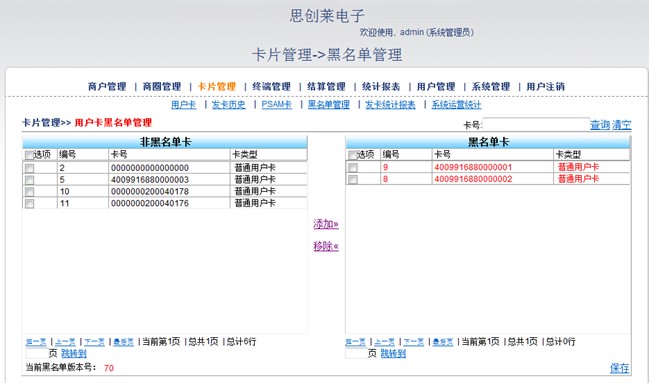Open the 用户卡 submenu link
The image size is (654, 389).
(184, 105)
